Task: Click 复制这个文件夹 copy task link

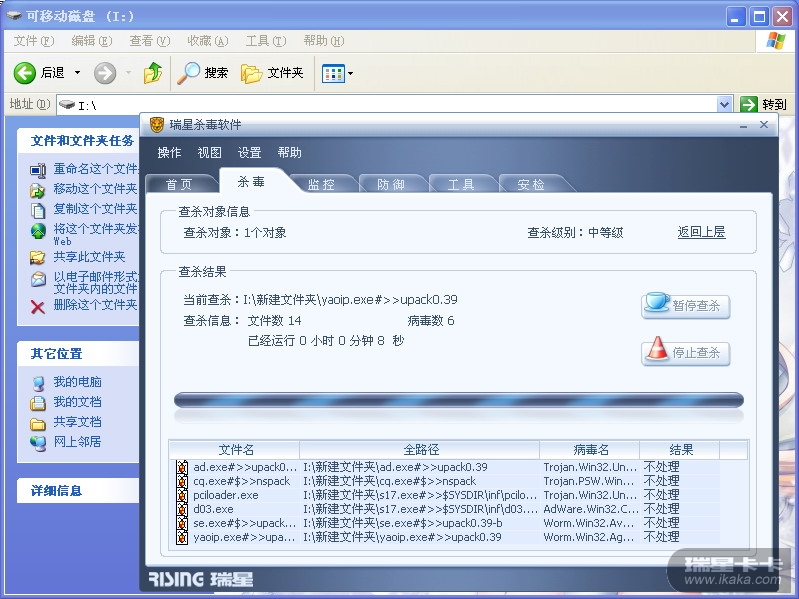Action: 96,209
